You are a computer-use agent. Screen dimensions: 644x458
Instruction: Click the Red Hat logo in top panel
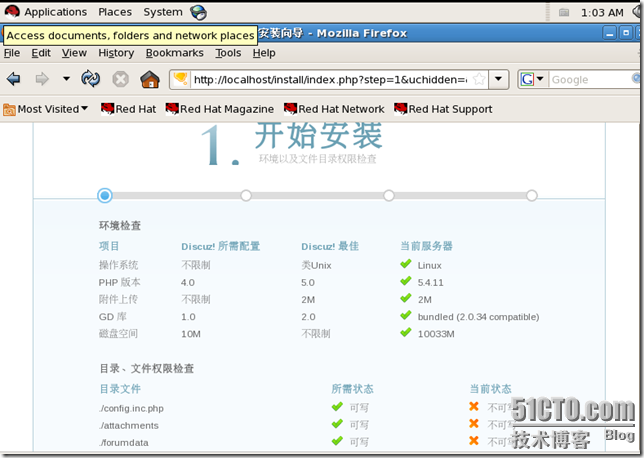pos(12,12)
